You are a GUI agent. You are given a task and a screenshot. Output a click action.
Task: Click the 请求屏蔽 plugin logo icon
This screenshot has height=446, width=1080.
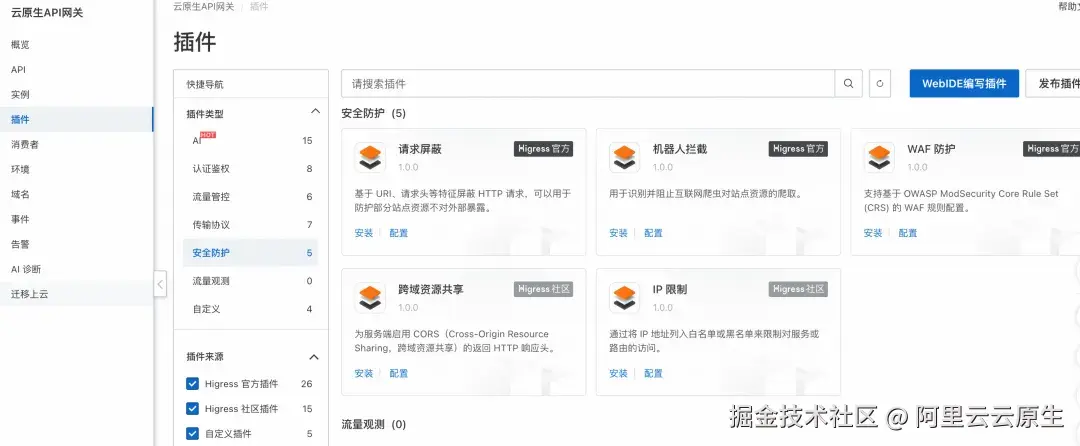[x=370, y=157]
